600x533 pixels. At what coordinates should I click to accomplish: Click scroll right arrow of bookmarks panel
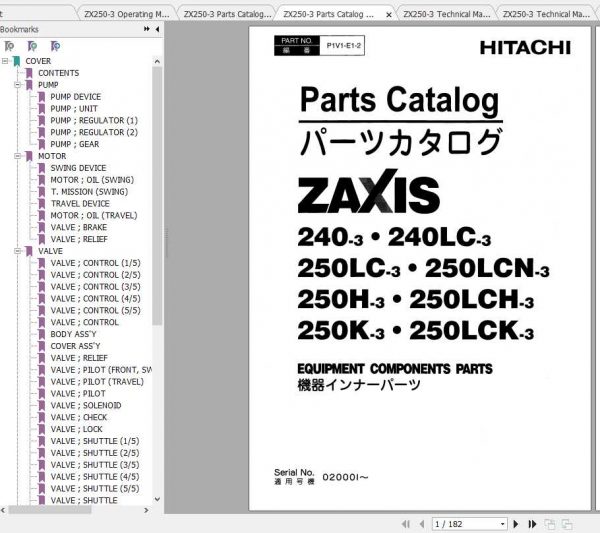tap(146, 510)
